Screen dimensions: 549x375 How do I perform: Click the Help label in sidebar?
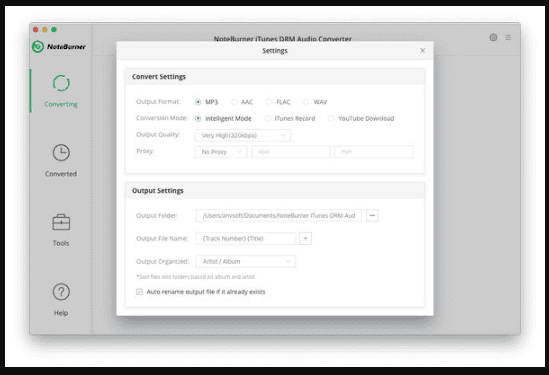(x=61, y=313)
